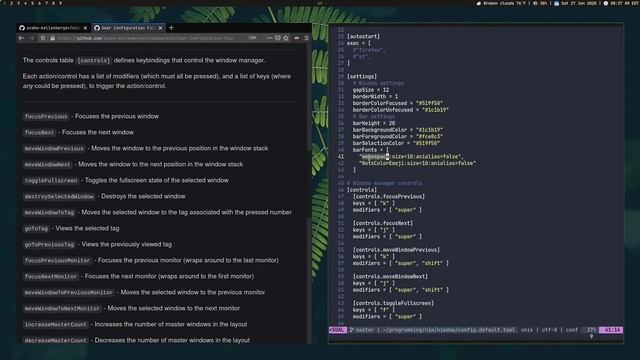
Task: Click the focusPrevious code label in browser
Action: (x=46, y=116)
